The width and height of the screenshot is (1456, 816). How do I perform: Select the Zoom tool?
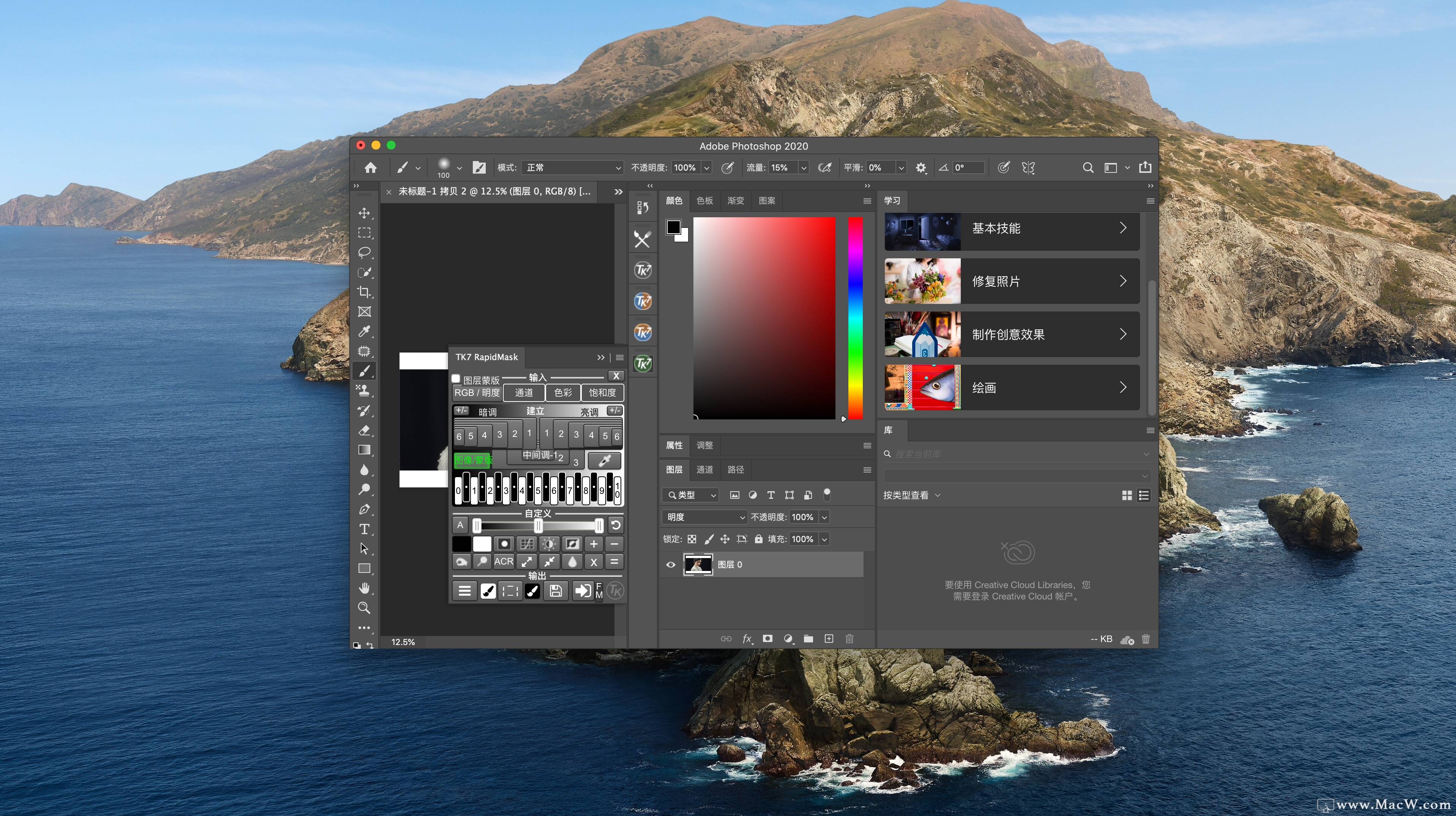pyautogui.click(x=364, y=608)
